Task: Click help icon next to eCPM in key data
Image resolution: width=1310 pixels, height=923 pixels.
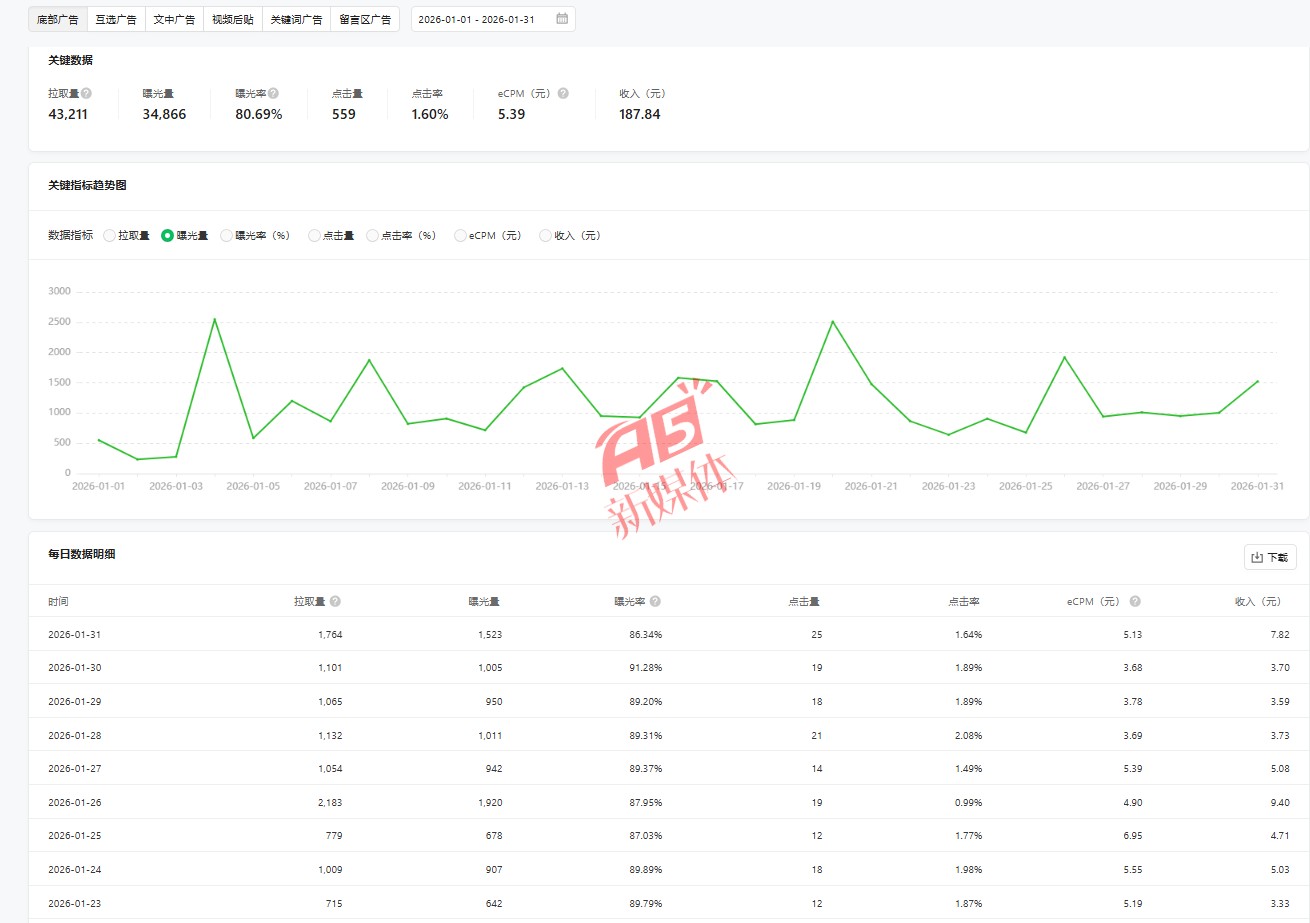Action: [563, 93]
